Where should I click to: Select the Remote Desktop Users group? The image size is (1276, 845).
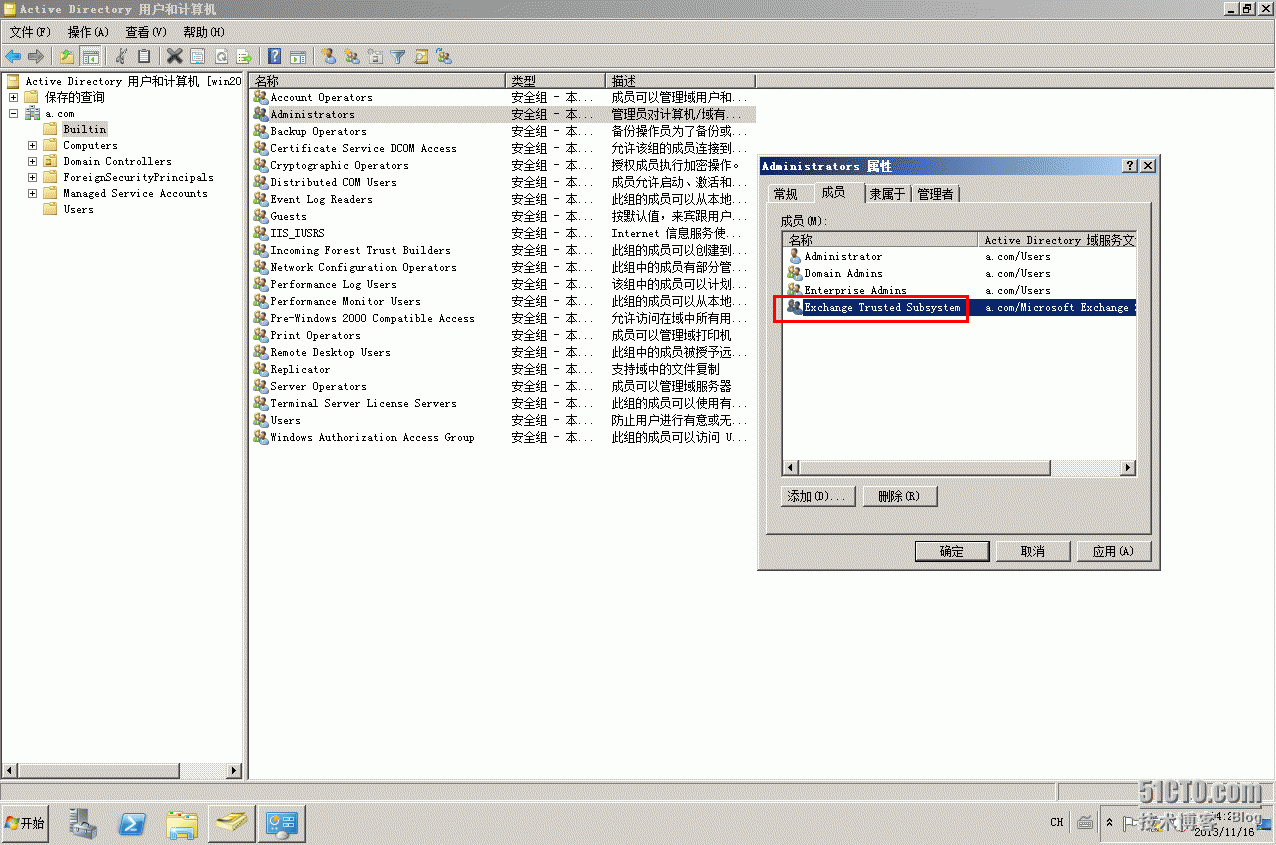(330, 352)
